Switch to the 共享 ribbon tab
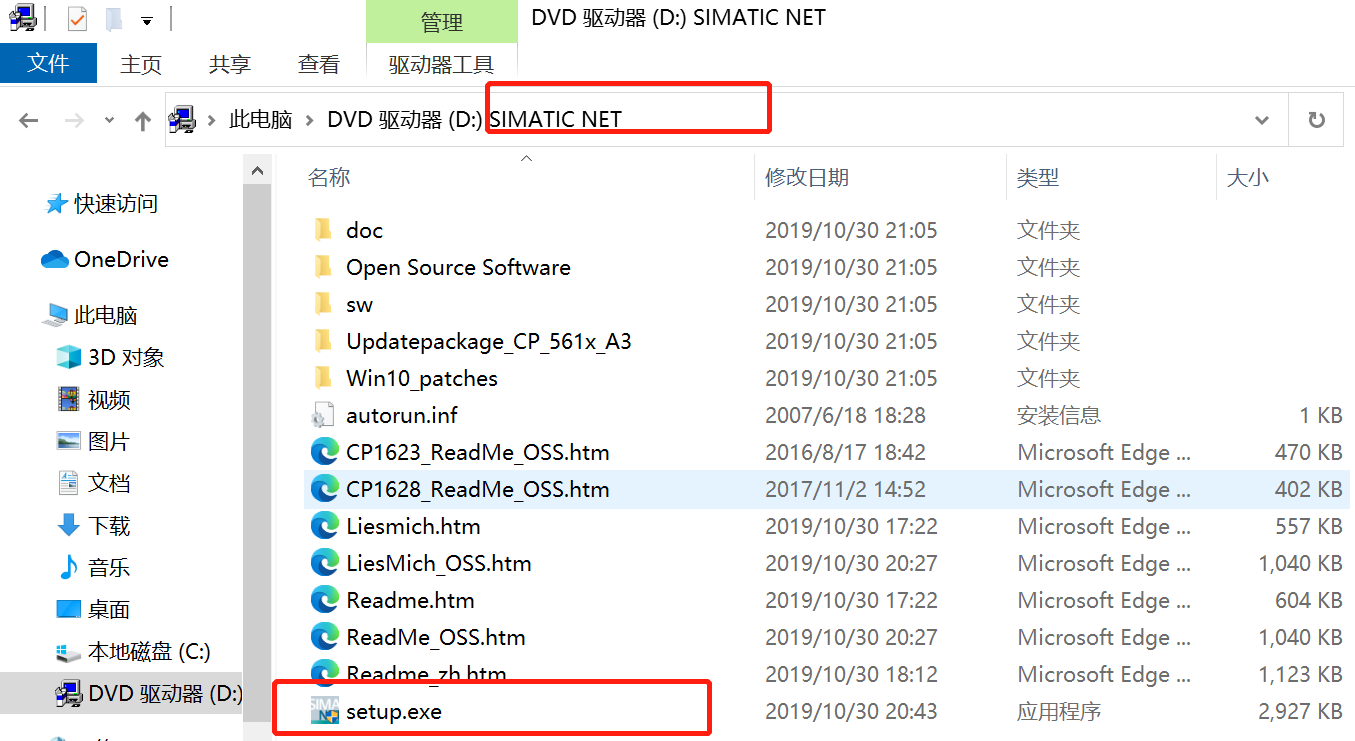 [230, 65]
